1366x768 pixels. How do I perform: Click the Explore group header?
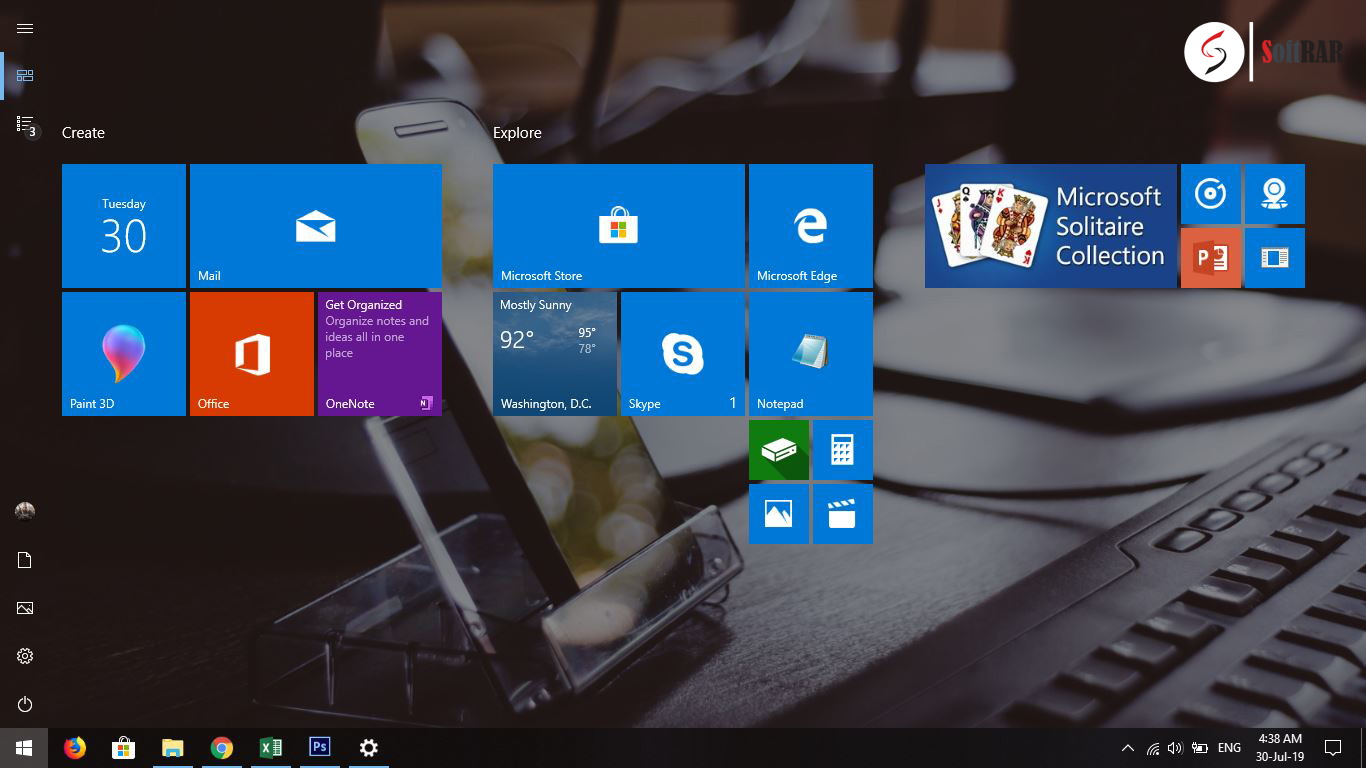[x=517, y=133]
